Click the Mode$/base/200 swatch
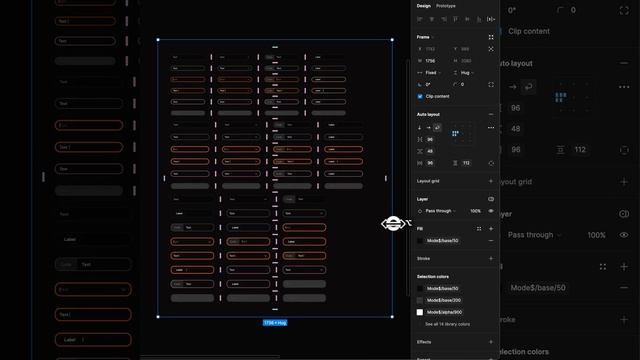 420,300
